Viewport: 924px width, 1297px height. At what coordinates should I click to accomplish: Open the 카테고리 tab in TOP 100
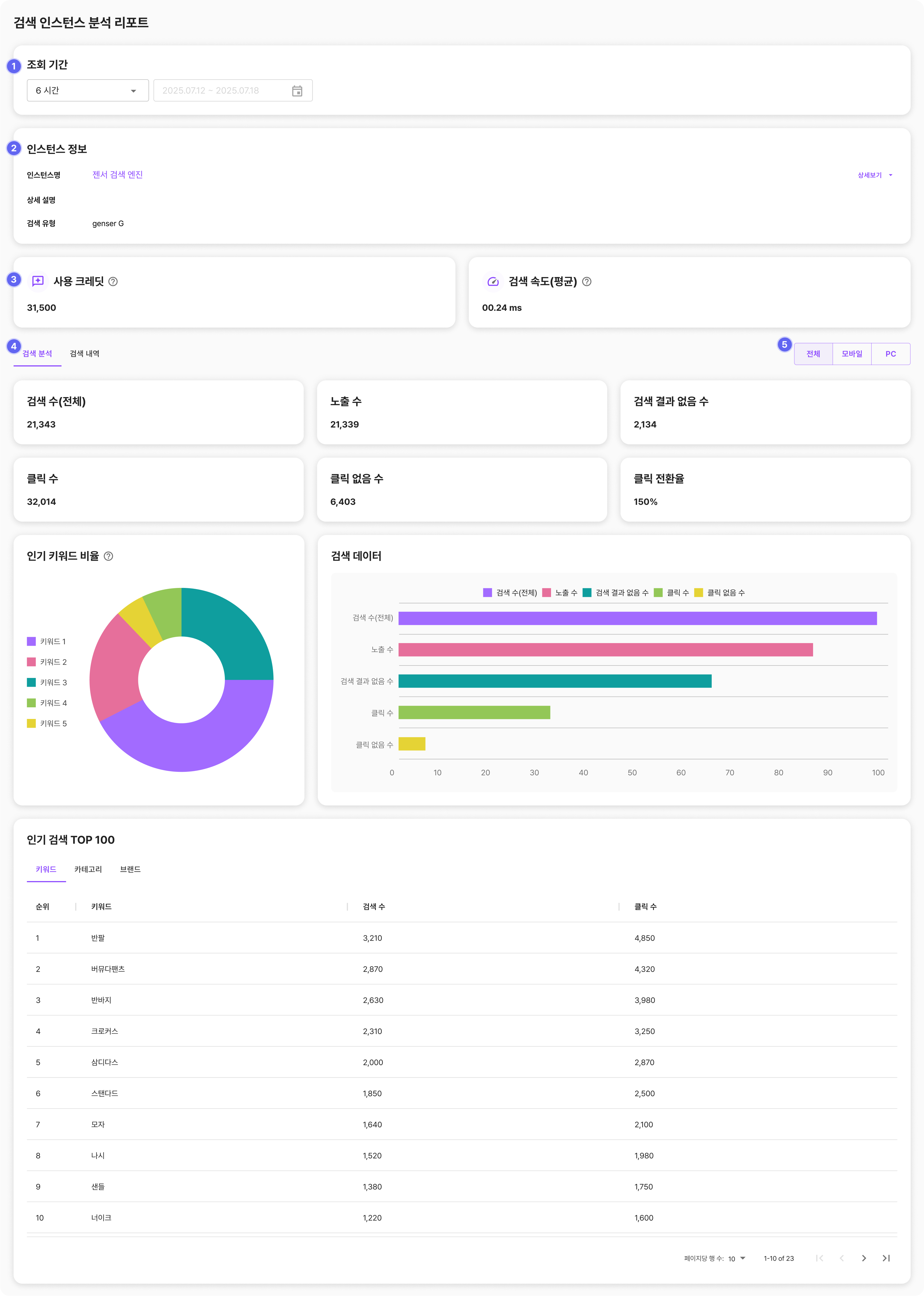click(x=88, y=869)
